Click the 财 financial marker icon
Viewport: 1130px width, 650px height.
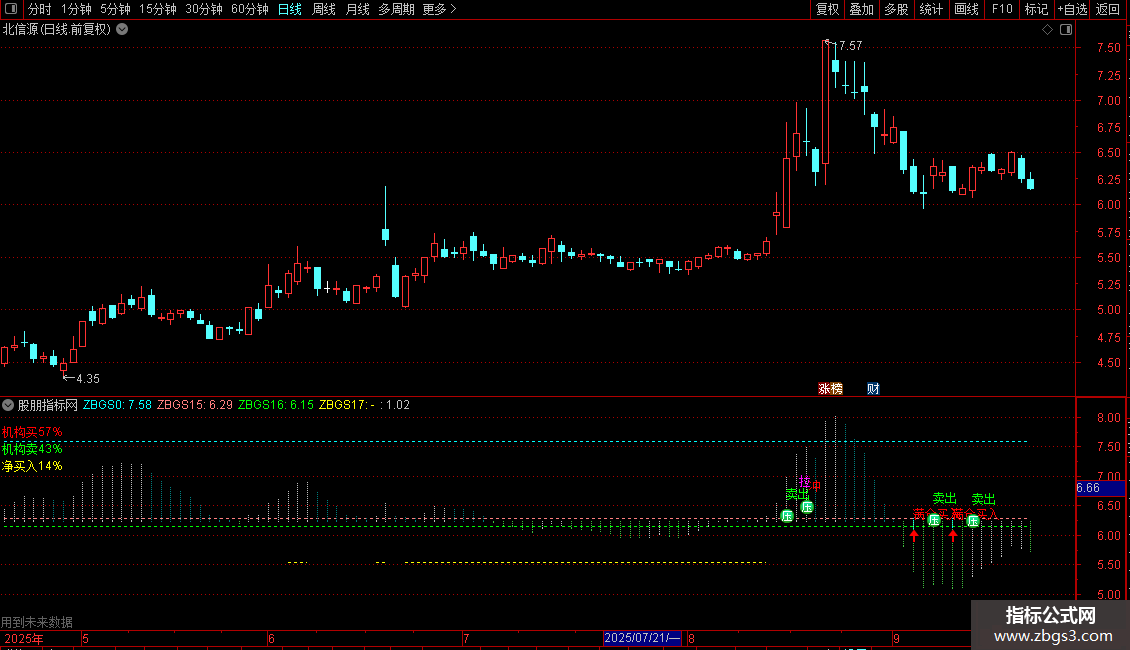(x=873, y=388)
